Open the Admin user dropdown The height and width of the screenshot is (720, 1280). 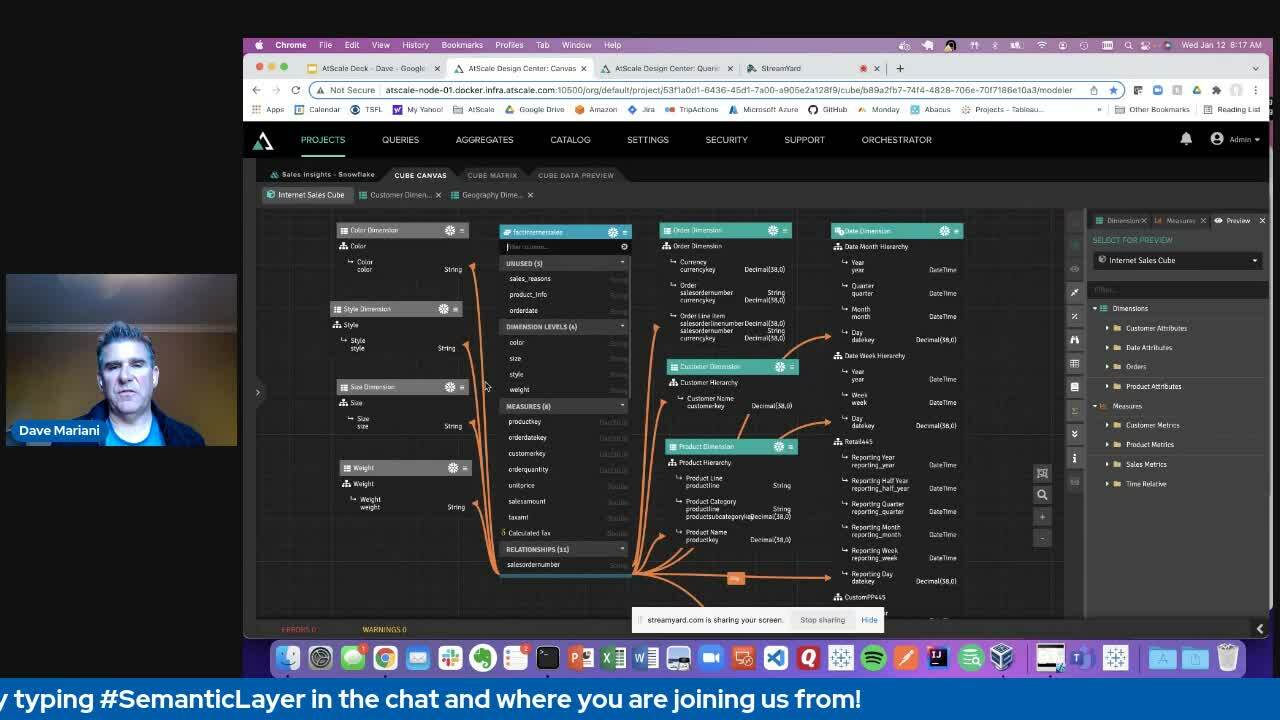(x=1237, y=139)
